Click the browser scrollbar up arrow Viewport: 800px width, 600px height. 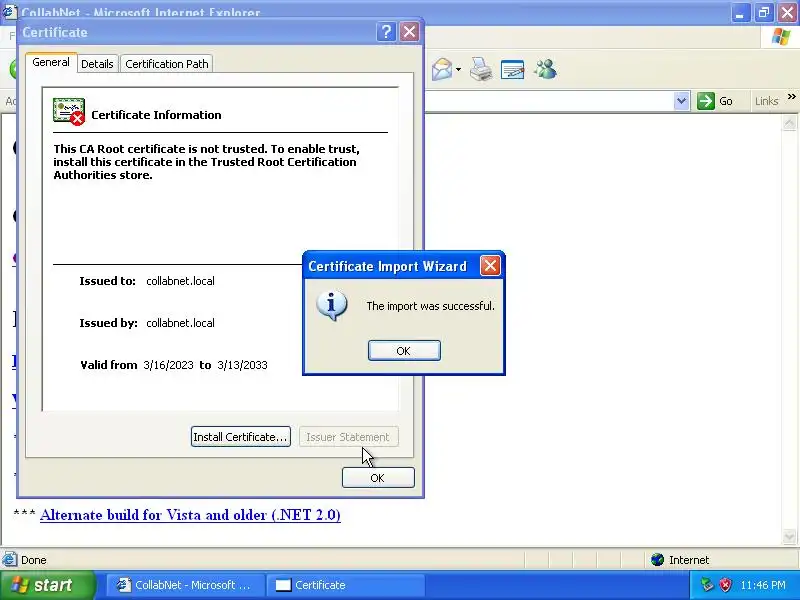click(789, 122)
